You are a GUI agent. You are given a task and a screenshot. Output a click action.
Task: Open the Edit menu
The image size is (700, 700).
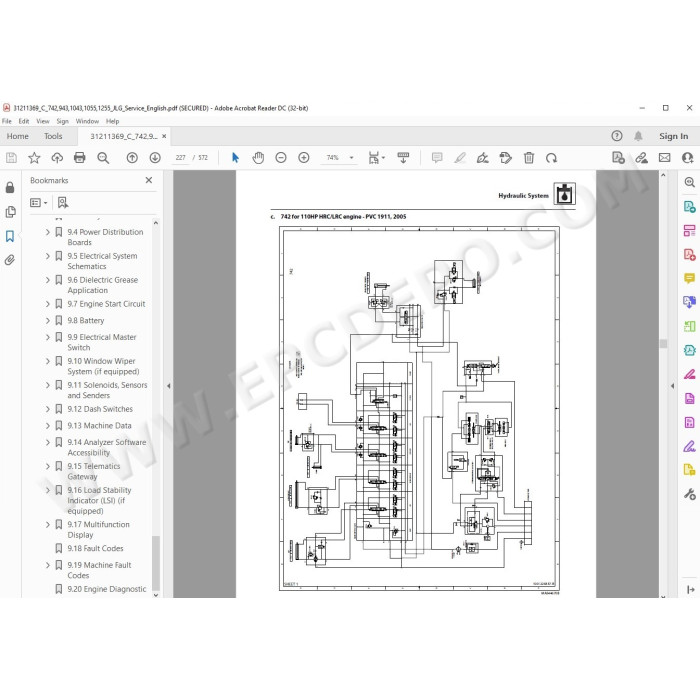pyautogui.click(x=24, y=121)
